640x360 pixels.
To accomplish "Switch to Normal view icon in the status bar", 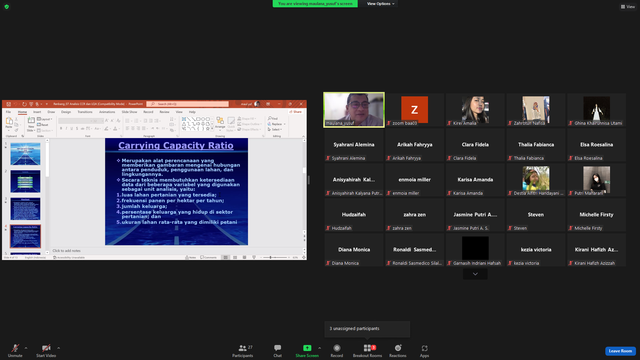I will tap(225, 258).
